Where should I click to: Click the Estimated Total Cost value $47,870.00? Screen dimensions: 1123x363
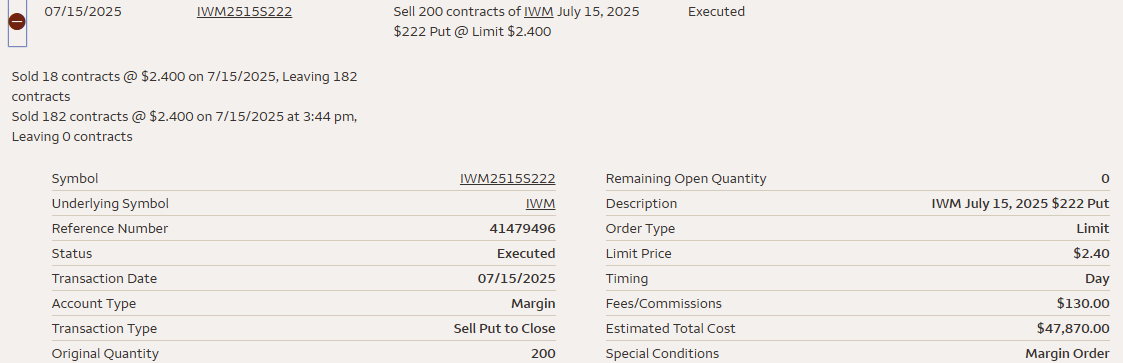[1073, 329]
